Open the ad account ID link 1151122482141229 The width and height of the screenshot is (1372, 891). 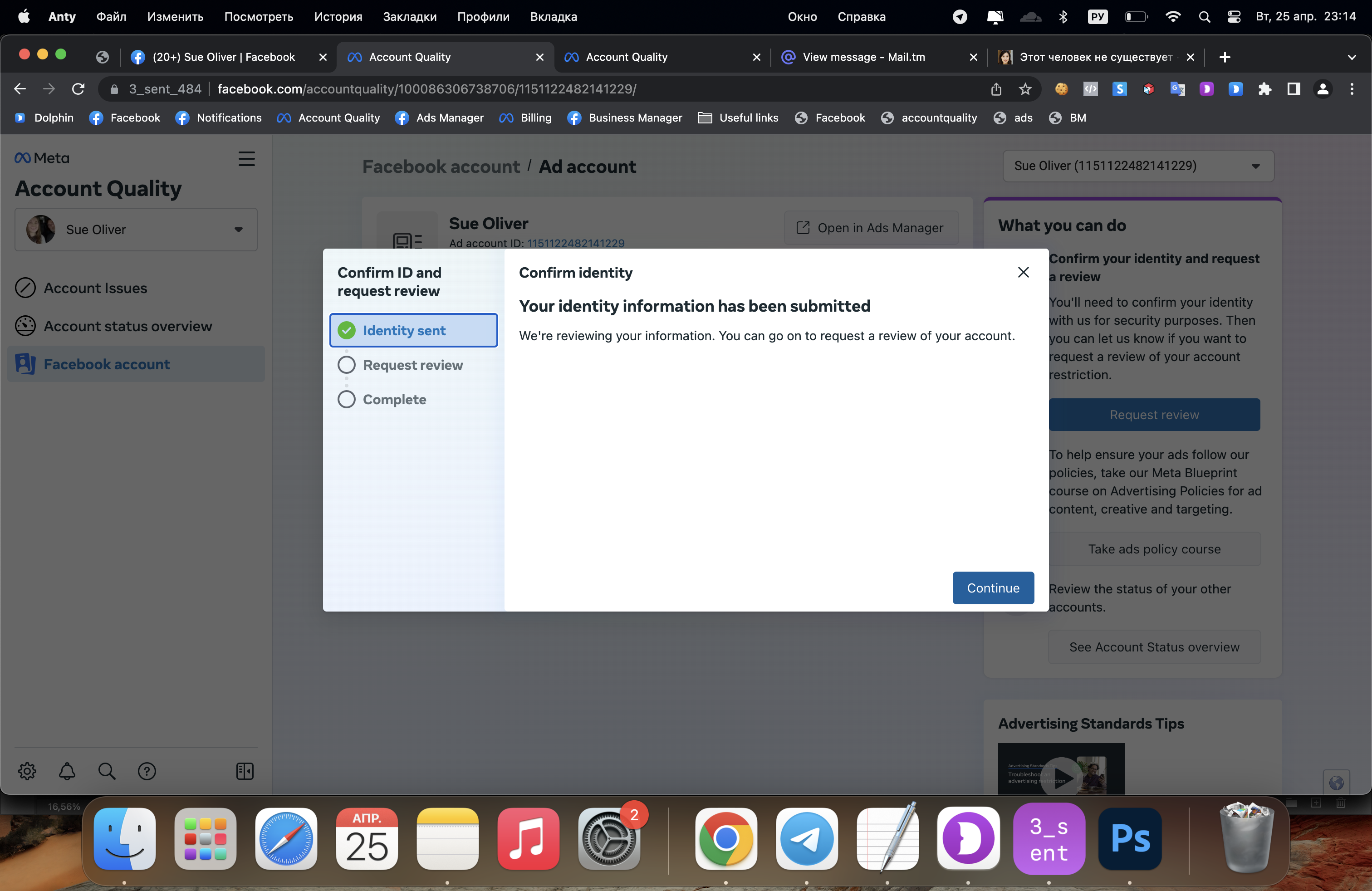[575, 243]
